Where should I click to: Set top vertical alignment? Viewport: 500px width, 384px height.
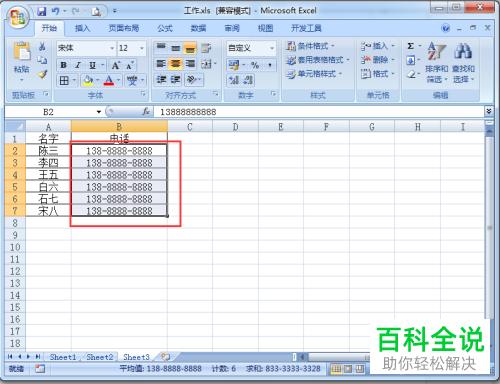pos(161,48)
